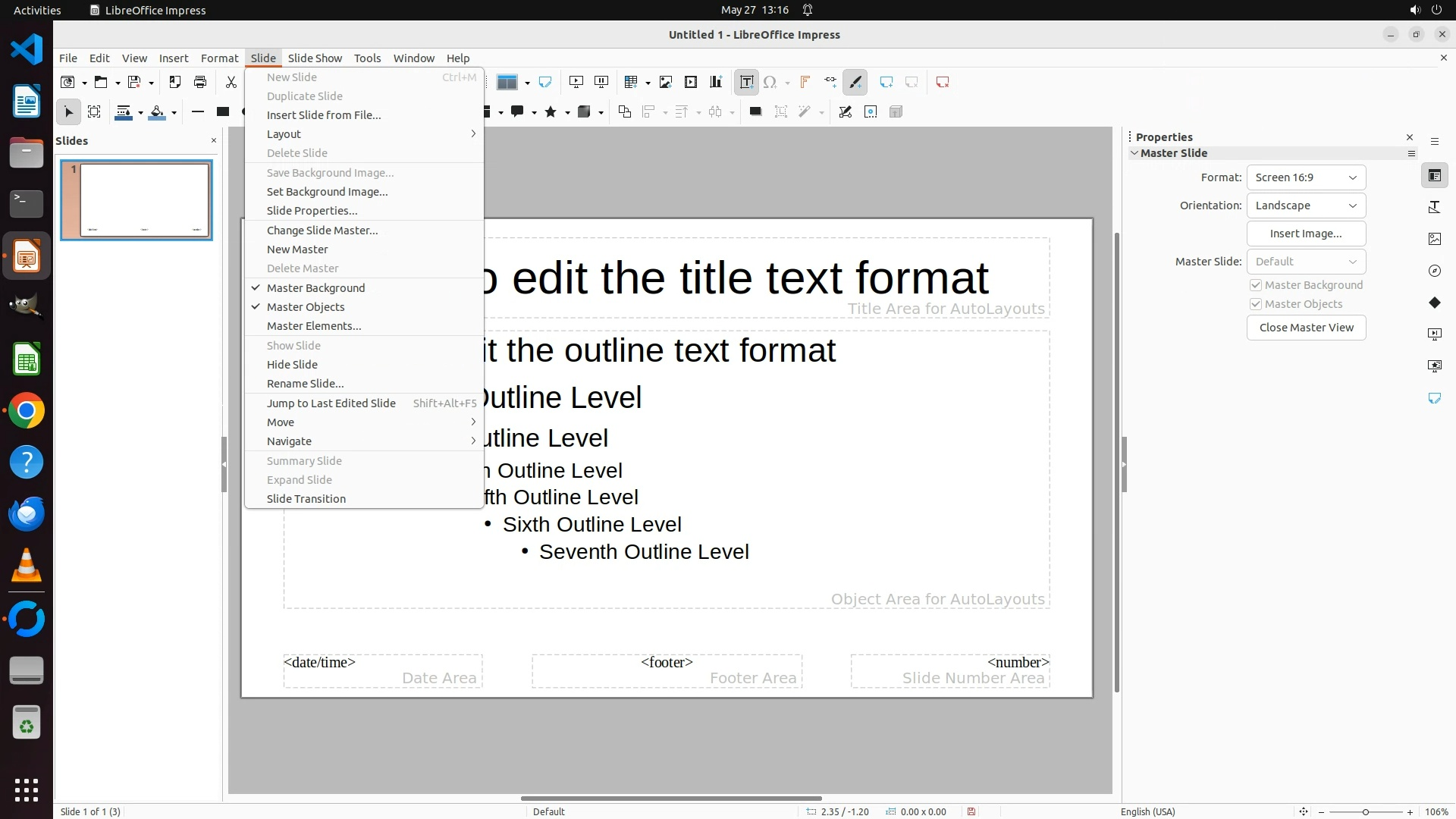Viewport: 1456px width, 819px height.
Task: Select Master Elements... menu entry
Action: tap(314, 326)
